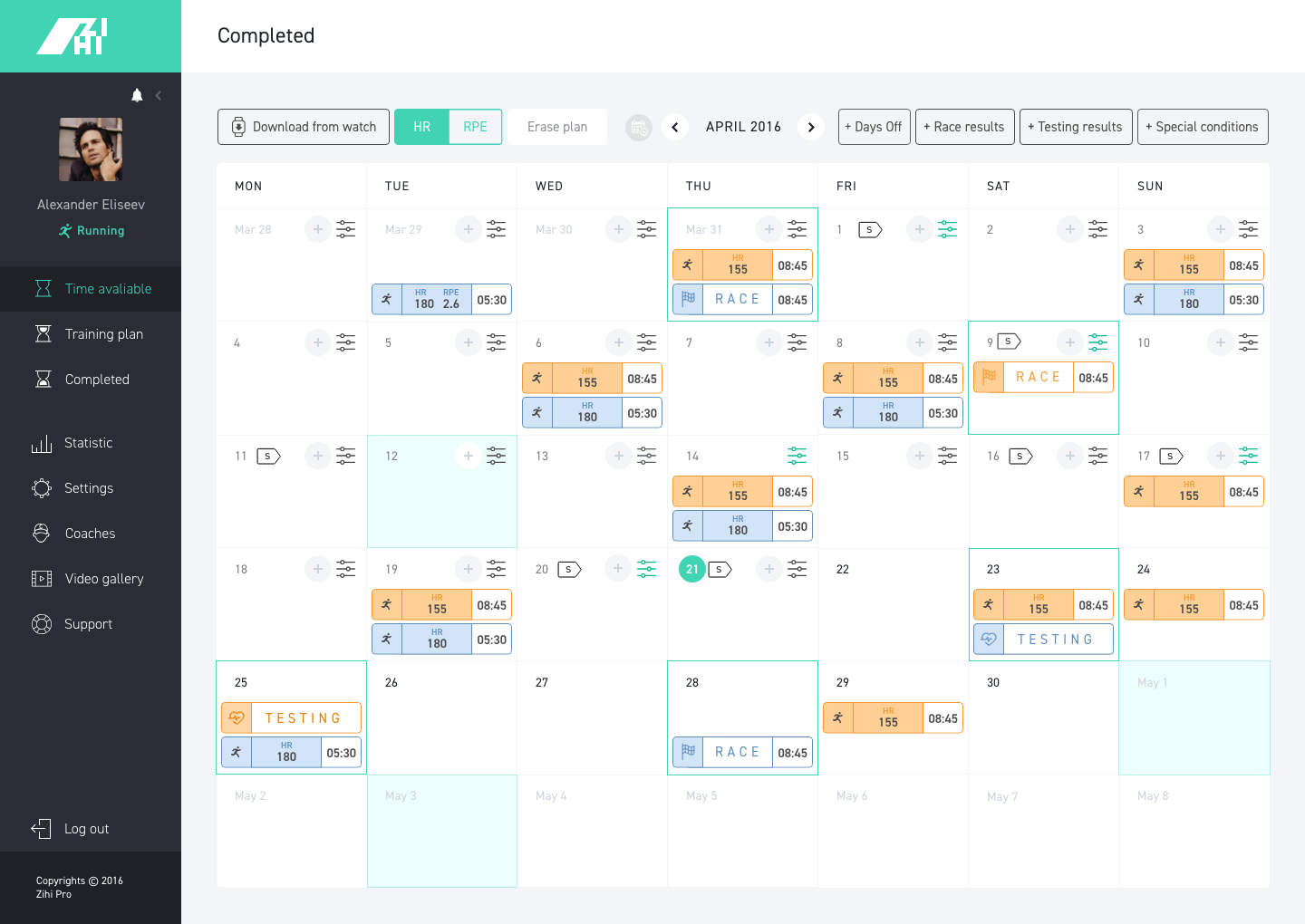Image resolution: width=1305 pixels, height=924 pixels.
Task: Click the notification bell icon
Action: tap(137, 95)
